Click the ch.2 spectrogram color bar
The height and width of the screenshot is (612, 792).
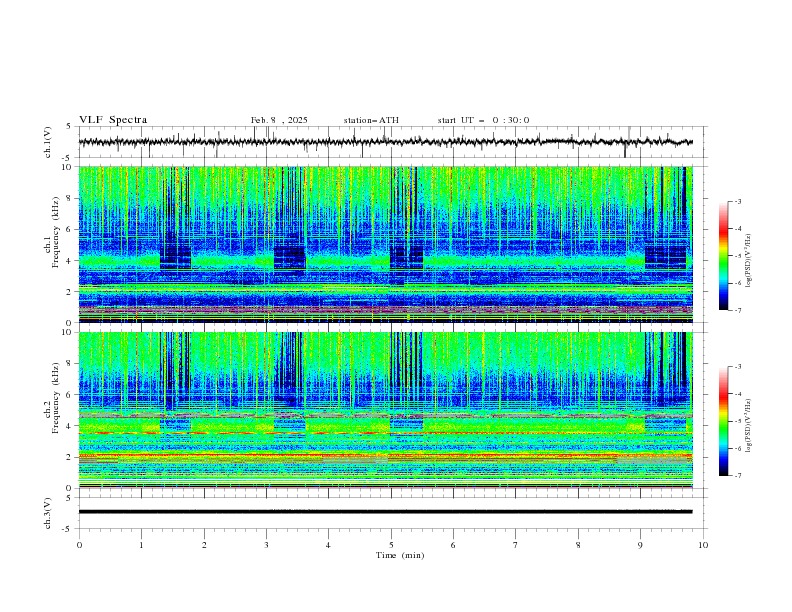[x=724, y=421]
